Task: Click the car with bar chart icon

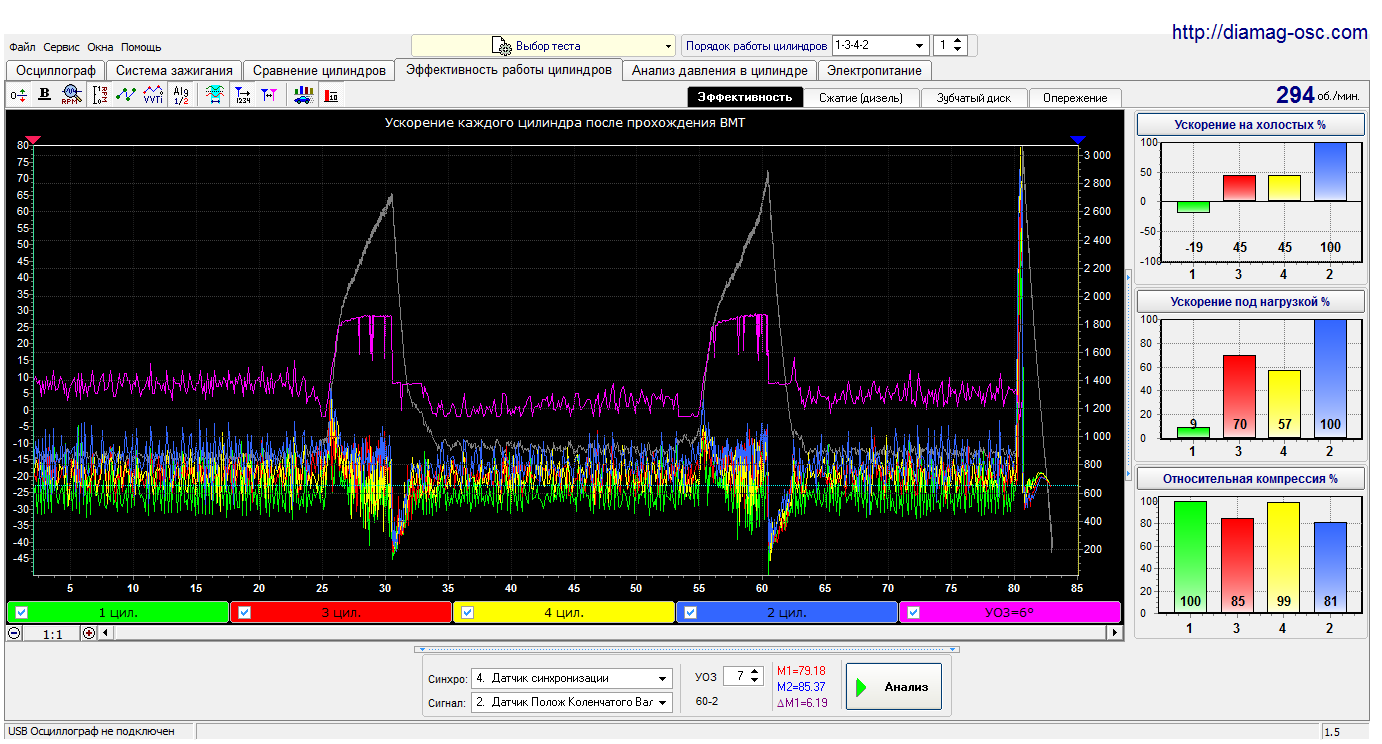Action: point(303,95)
